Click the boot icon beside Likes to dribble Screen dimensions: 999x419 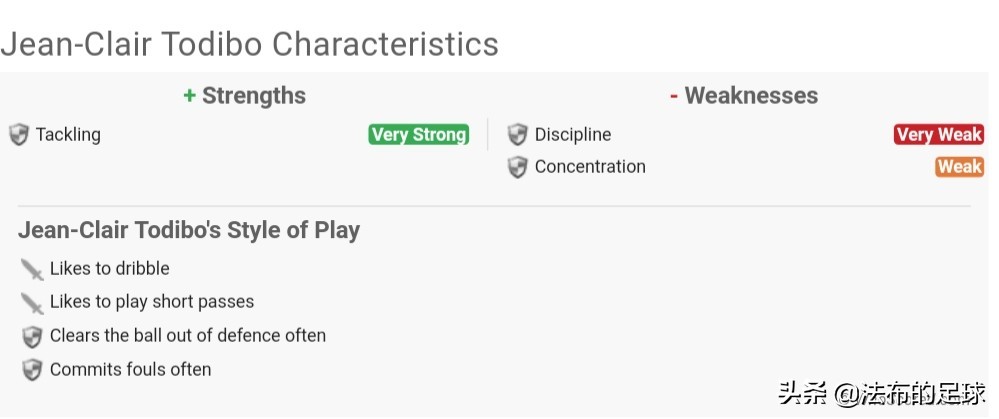coord(32,269)
